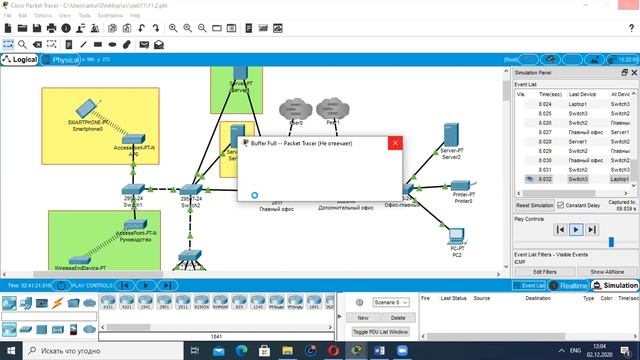Open the Scenario 0 dropdown
The height and width of the screenshot is (360, 640).
(391, 302)
